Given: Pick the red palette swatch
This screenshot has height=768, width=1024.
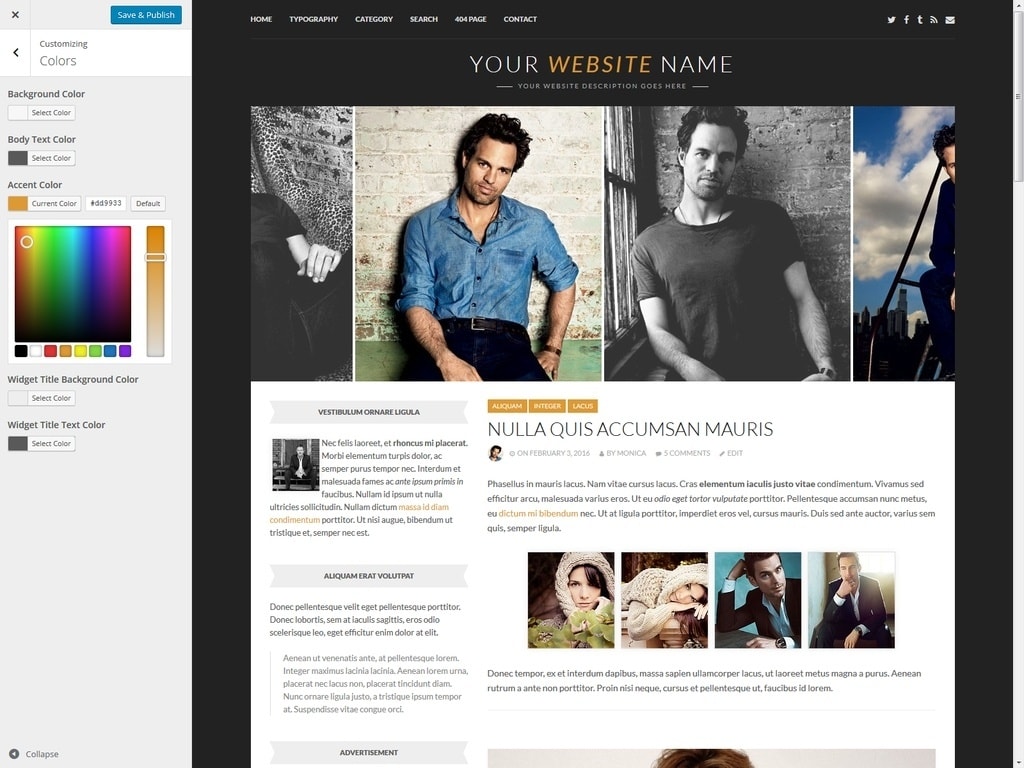Looking at the screenshot, I should point(50,351).
